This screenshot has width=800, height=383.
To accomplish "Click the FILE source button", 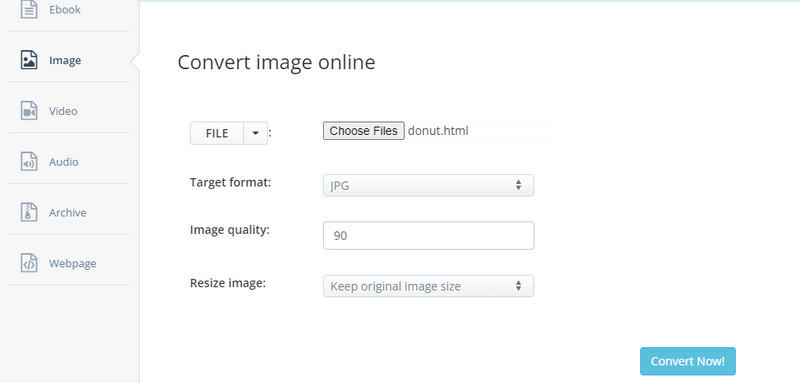I will (x=217, y=134).
